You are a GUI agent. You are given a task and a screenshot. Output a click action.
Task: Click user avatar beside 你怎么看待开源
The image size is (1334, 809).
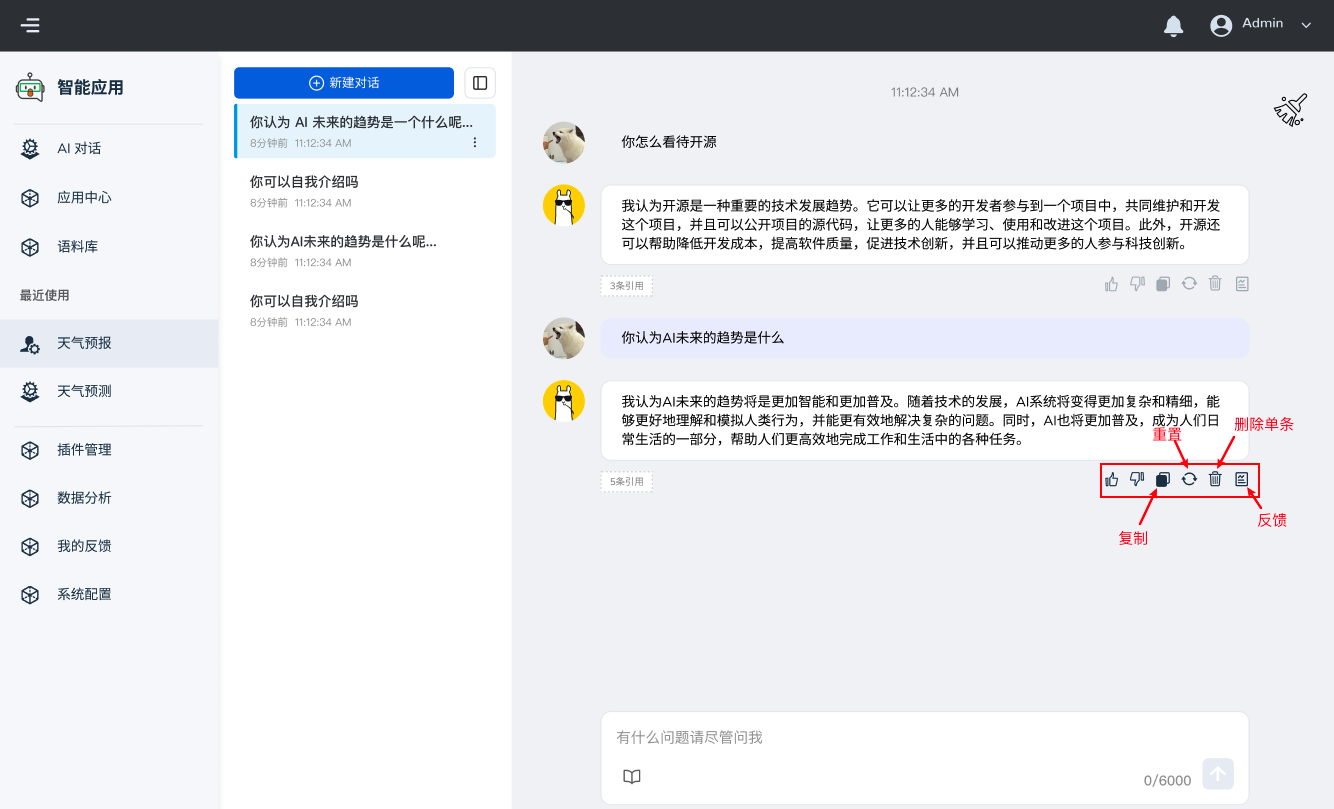564,143
